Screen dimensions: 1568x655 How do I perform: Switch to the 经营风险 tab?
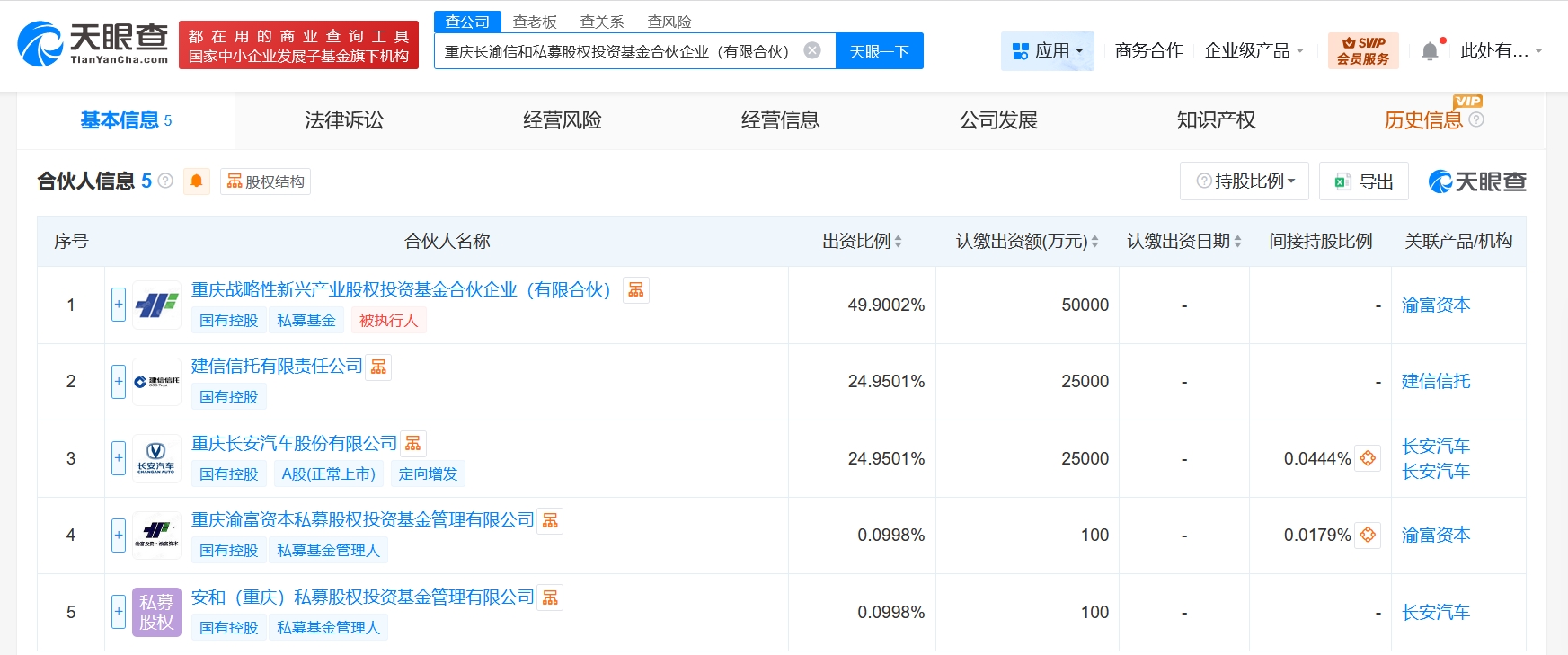point(563,120)
